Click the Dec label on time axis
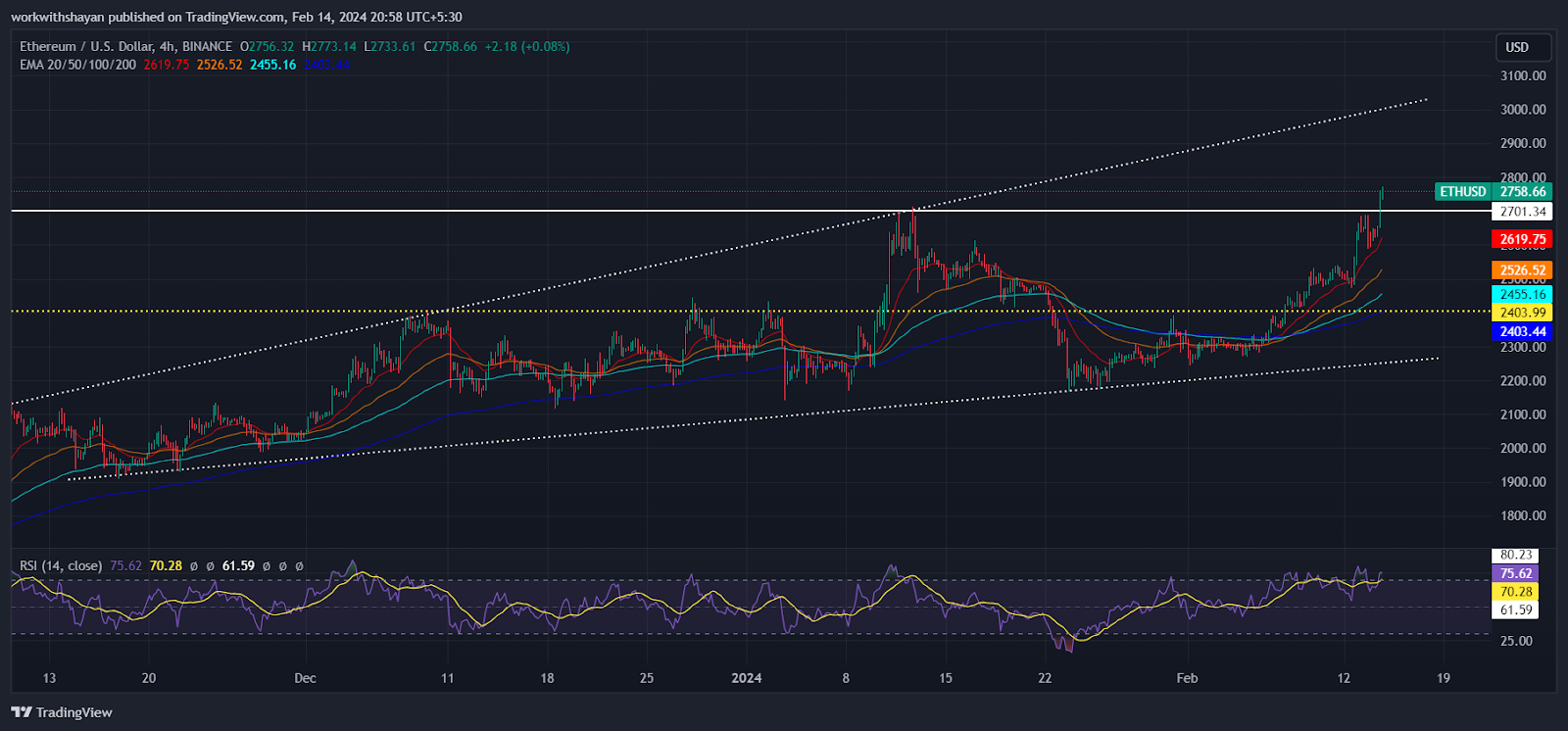This screenshot has width=1568, height=731. [x=305, y=678]
